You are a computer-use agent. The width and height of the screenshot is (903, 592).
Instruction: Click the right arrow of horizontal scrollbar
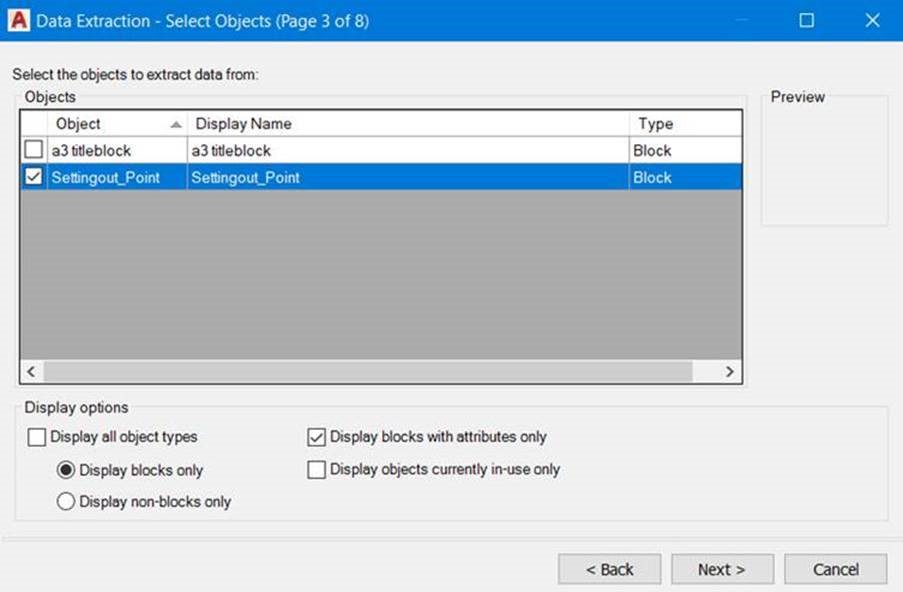point(730,371)
